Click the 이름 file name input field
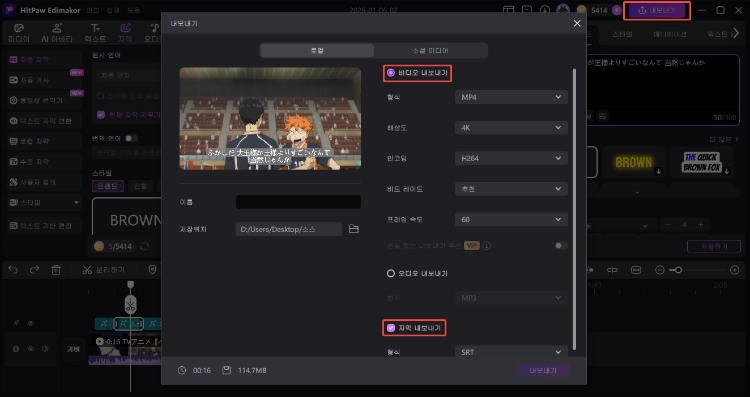750x397 pixels. pos(298,202)
